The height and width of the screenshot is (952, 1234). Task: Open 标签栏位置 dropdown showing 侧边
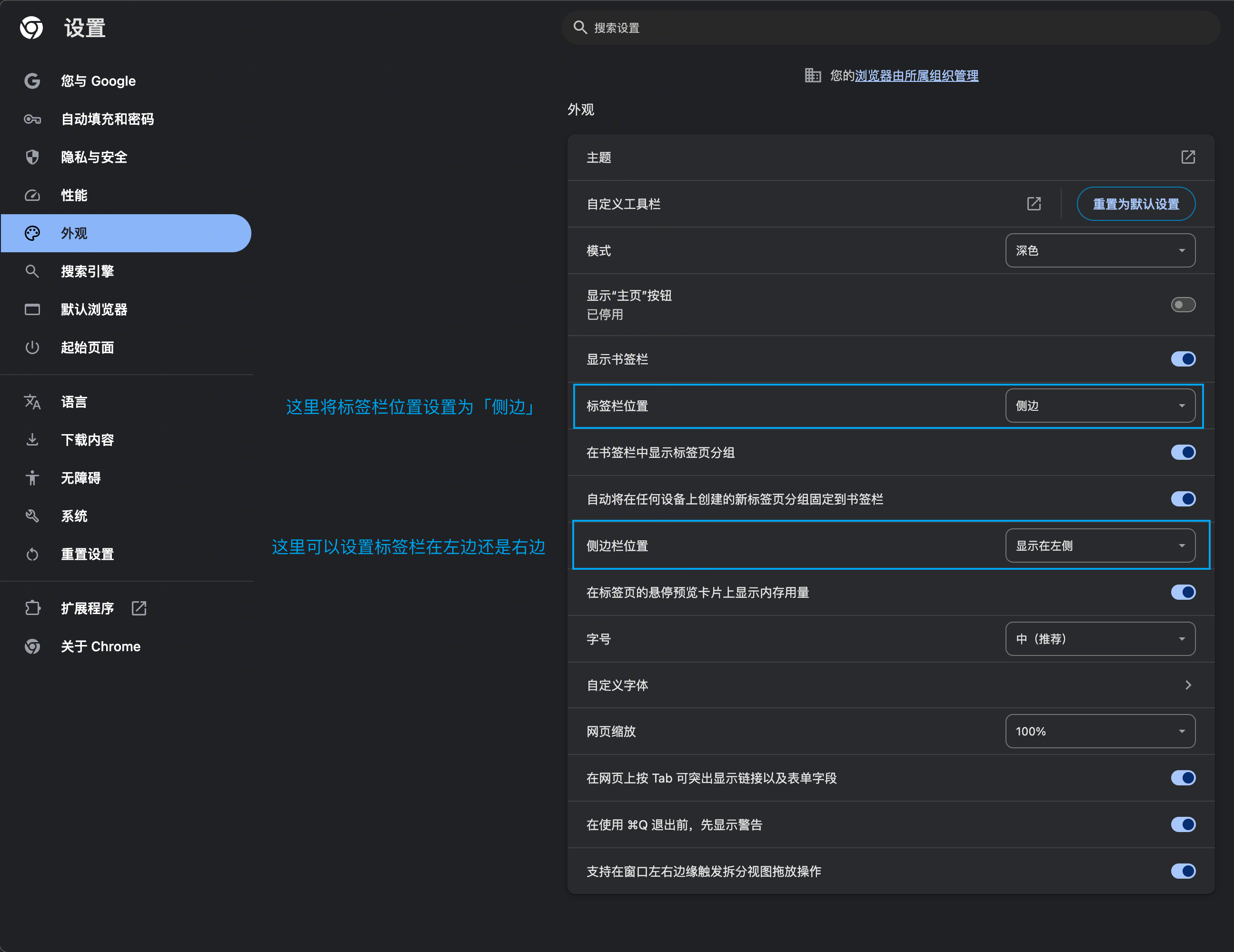pyautogui.click(x=1100, y=406)
